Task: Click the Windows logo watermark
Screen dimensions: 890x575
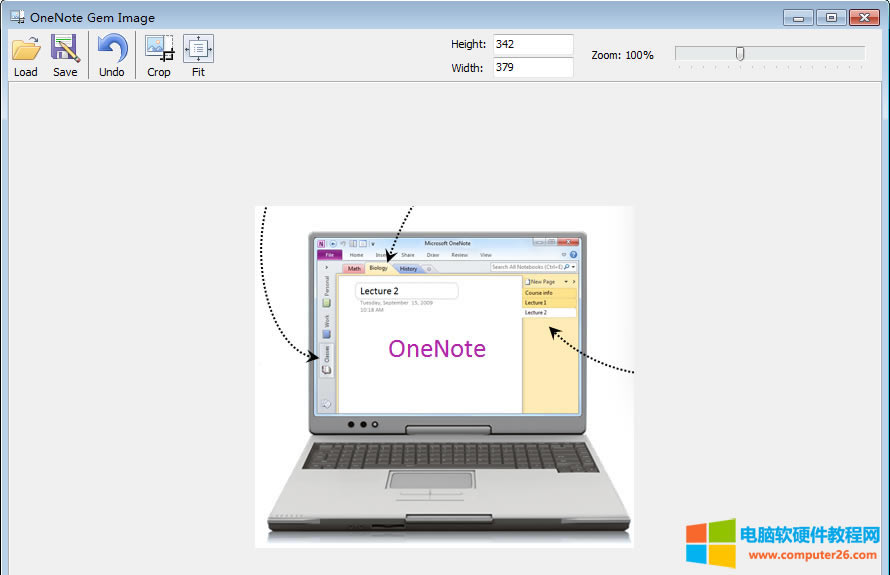Action: [710, 545]
